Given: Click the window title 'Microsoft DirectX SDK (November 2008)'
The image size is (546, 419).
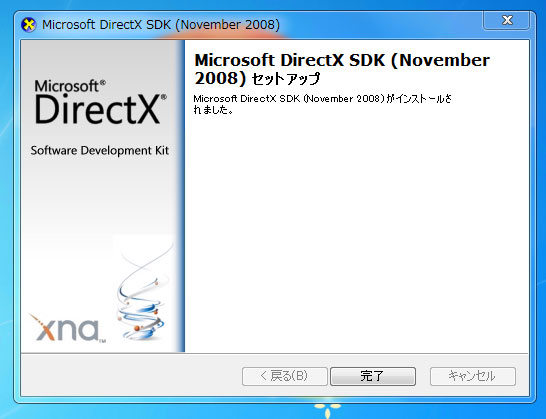Looking at the screenshot, I should pyautogui.click(x=161, y=25).
